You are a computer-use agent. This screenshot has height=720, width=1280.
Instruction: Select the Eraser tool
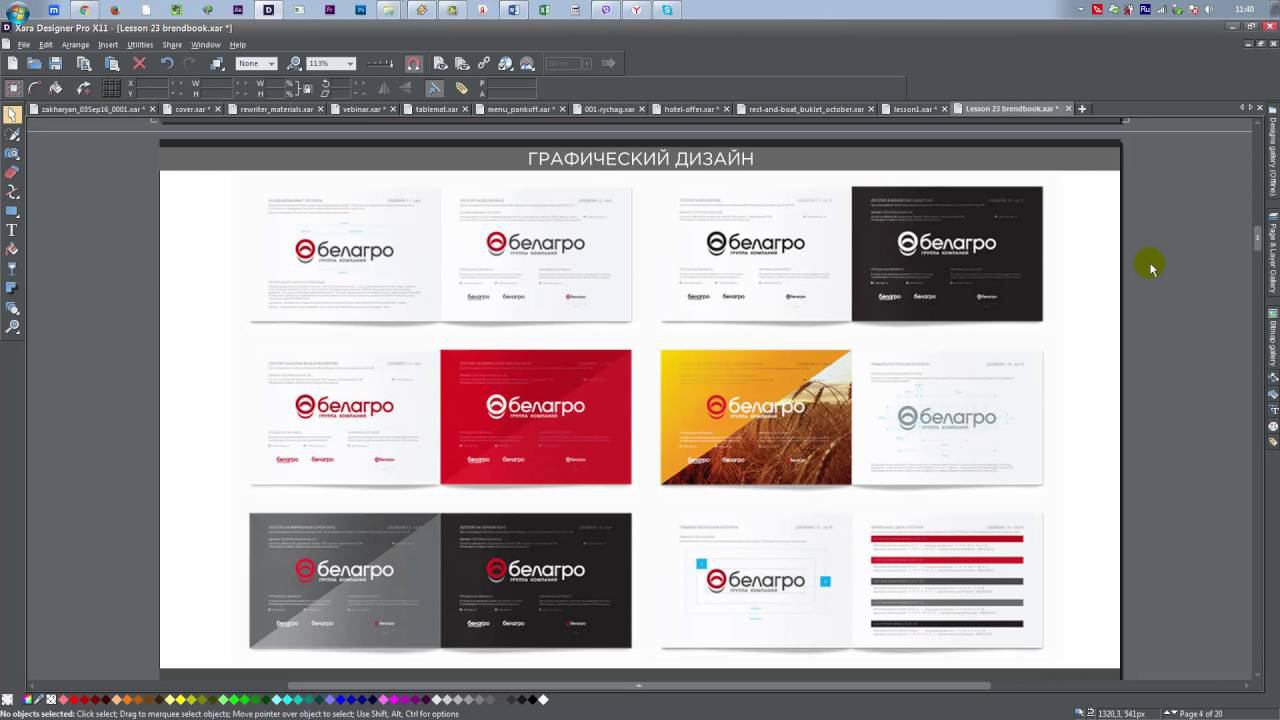pyautogui.click(x=12, y=172)
